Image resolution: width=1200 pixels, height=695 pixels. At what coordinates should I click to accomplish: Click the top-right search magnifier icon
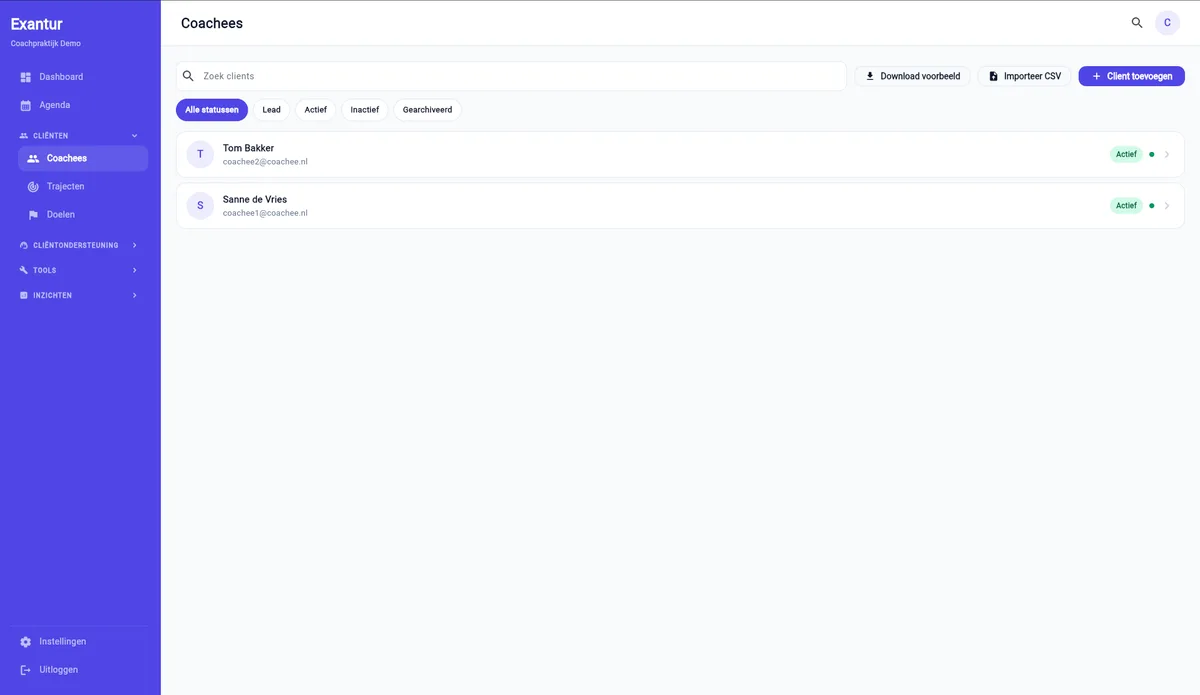pos(1137,23)
